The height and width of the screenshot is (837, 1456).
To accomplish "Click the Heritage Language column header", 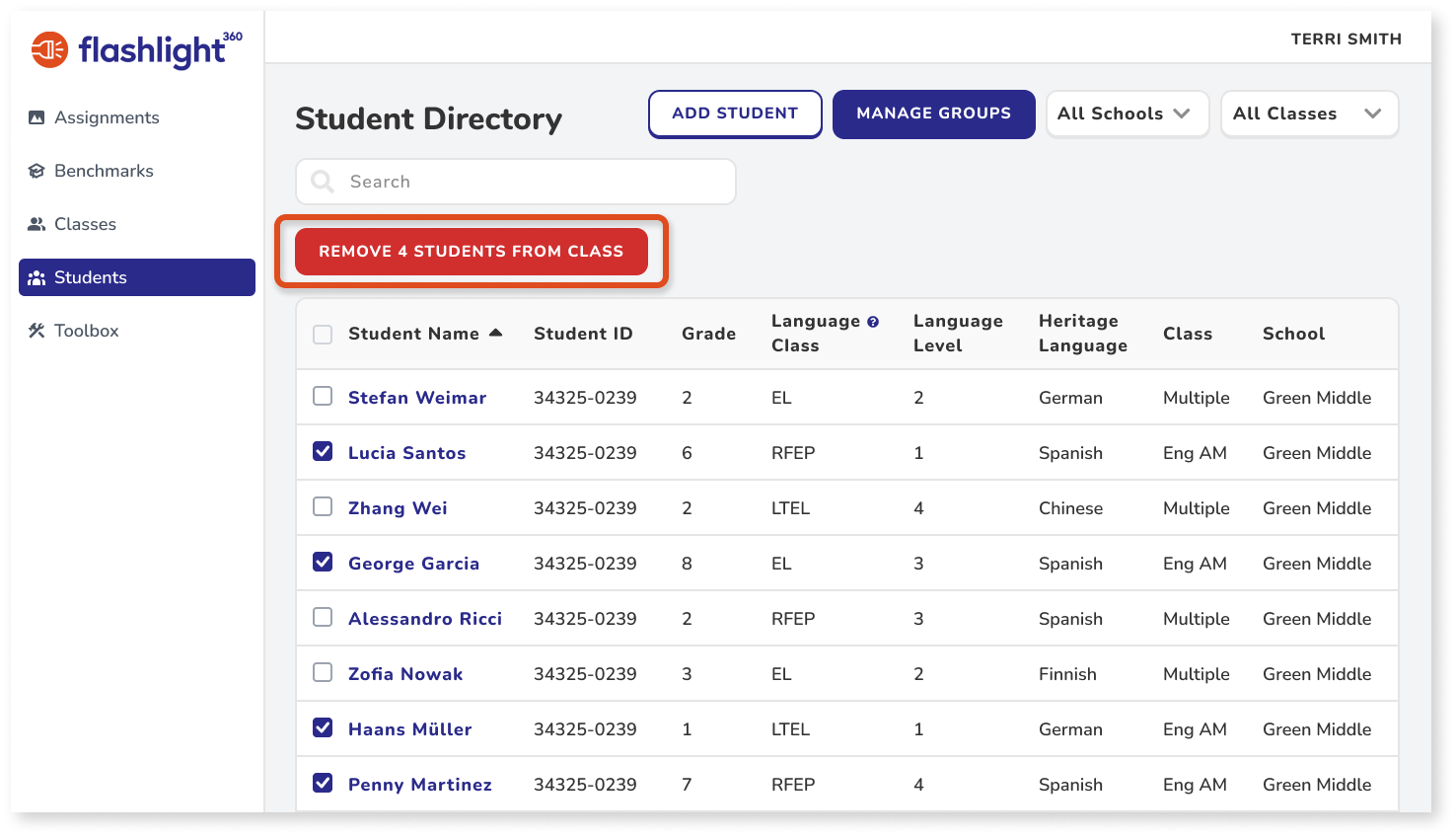I will pos(1083,334).
